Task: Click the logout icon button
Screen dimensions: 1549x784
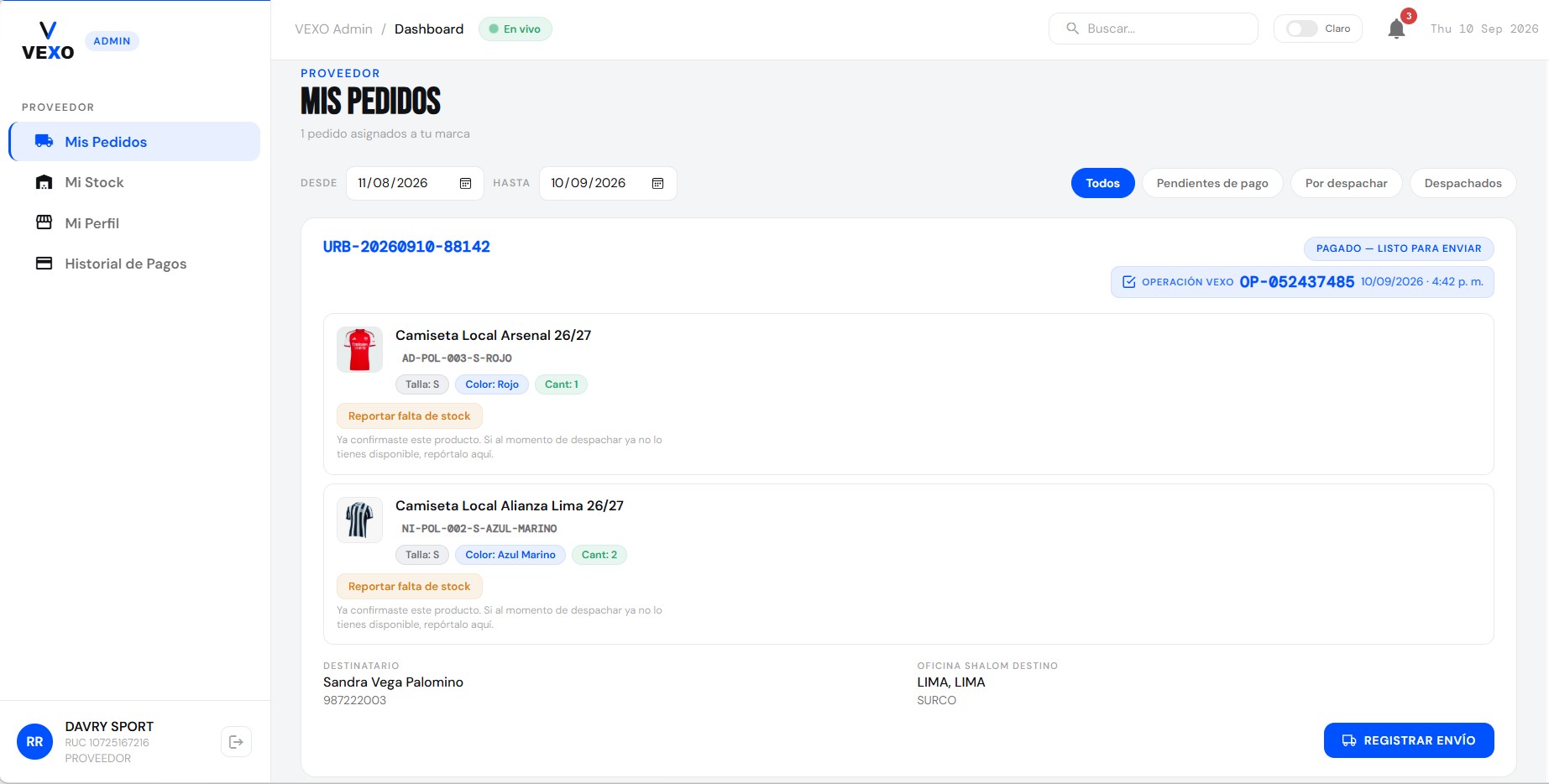Action: [x=236, y=741]
